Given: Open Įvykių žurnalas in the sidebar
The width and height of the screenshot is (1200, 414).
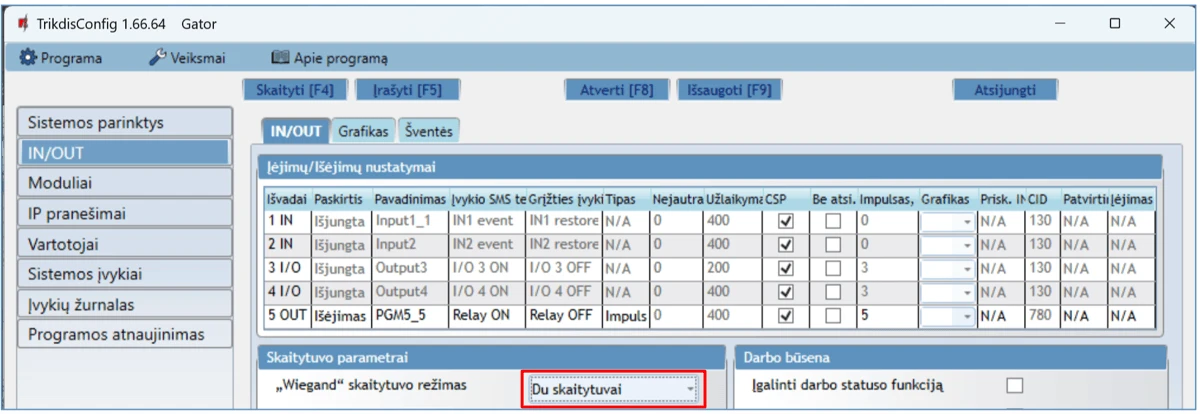Looking at the screenshot, I should [x=124, y=304].
